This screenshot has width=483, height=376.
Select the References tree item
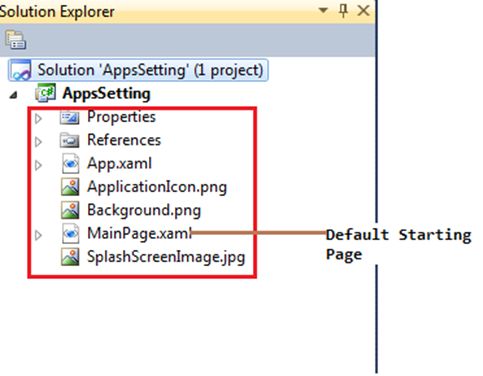click(x=124, y=140)
